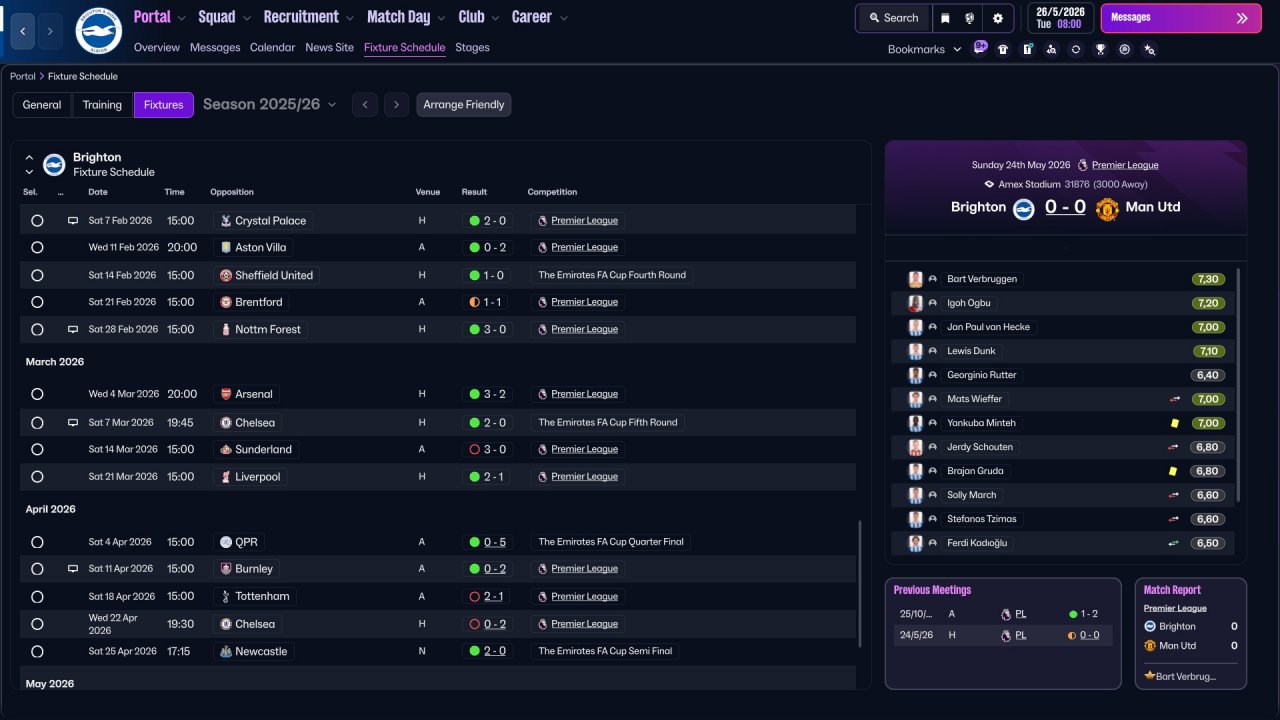The width and height of the screenshot is (1280, 720).
Task: Click TV icon on Nottm Forest fixture row
Action: pyautogui.click(x=72, y=329)
